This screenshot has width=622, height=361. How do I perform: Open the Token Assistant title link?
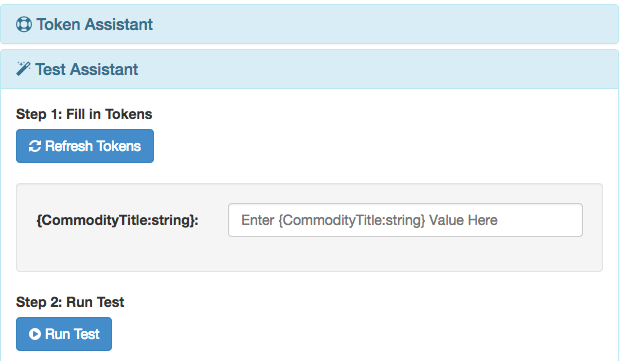[x=94, y=24]
